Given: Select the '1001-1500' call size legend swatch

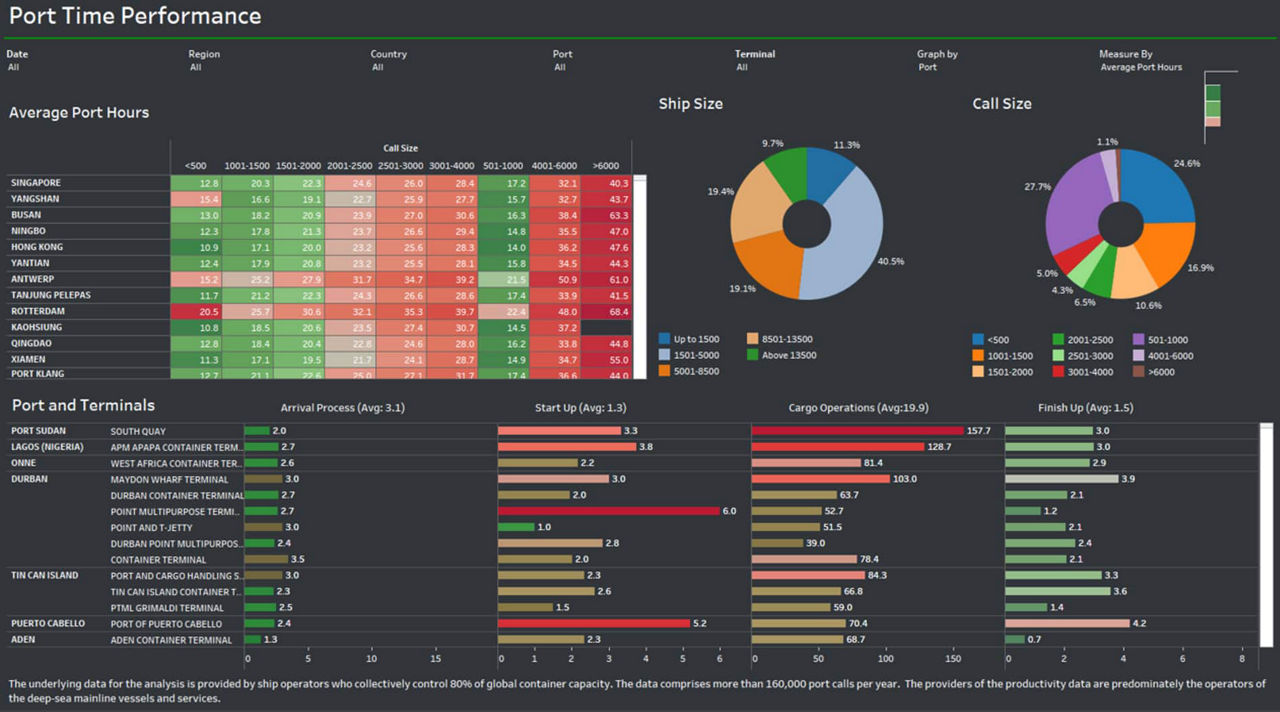Looking at the screenshot, I should (979, 356).
